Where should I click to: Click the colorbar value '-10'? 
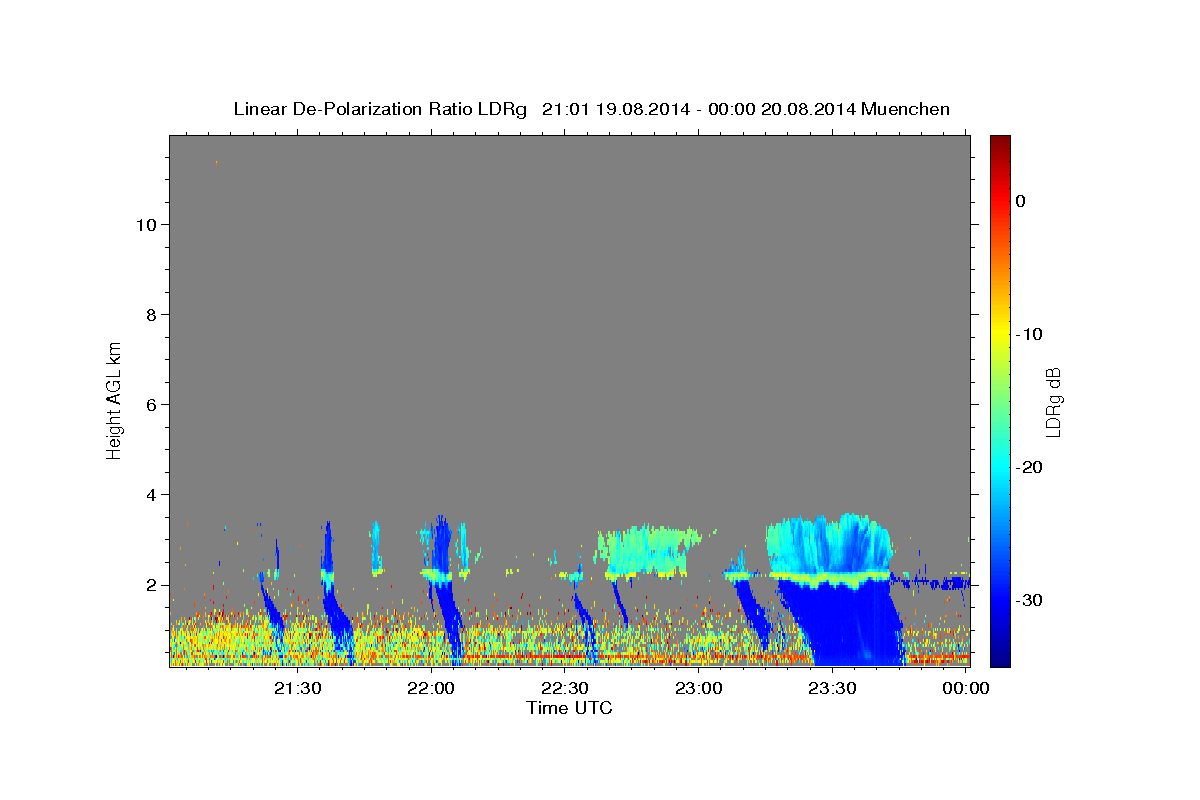click(1029, 334)
